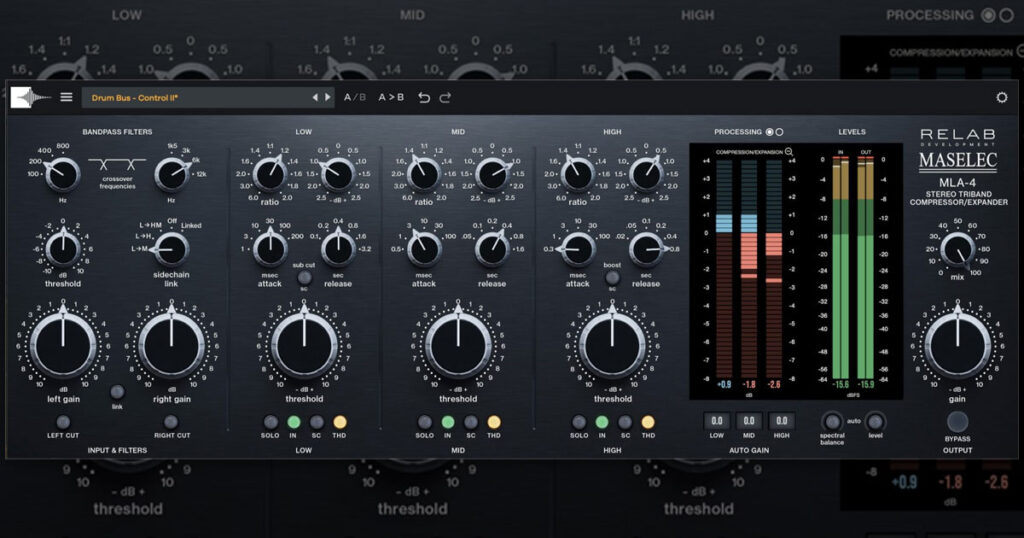Click the MID auto gain value field
1024x538 pixels.
coord(749,421)
